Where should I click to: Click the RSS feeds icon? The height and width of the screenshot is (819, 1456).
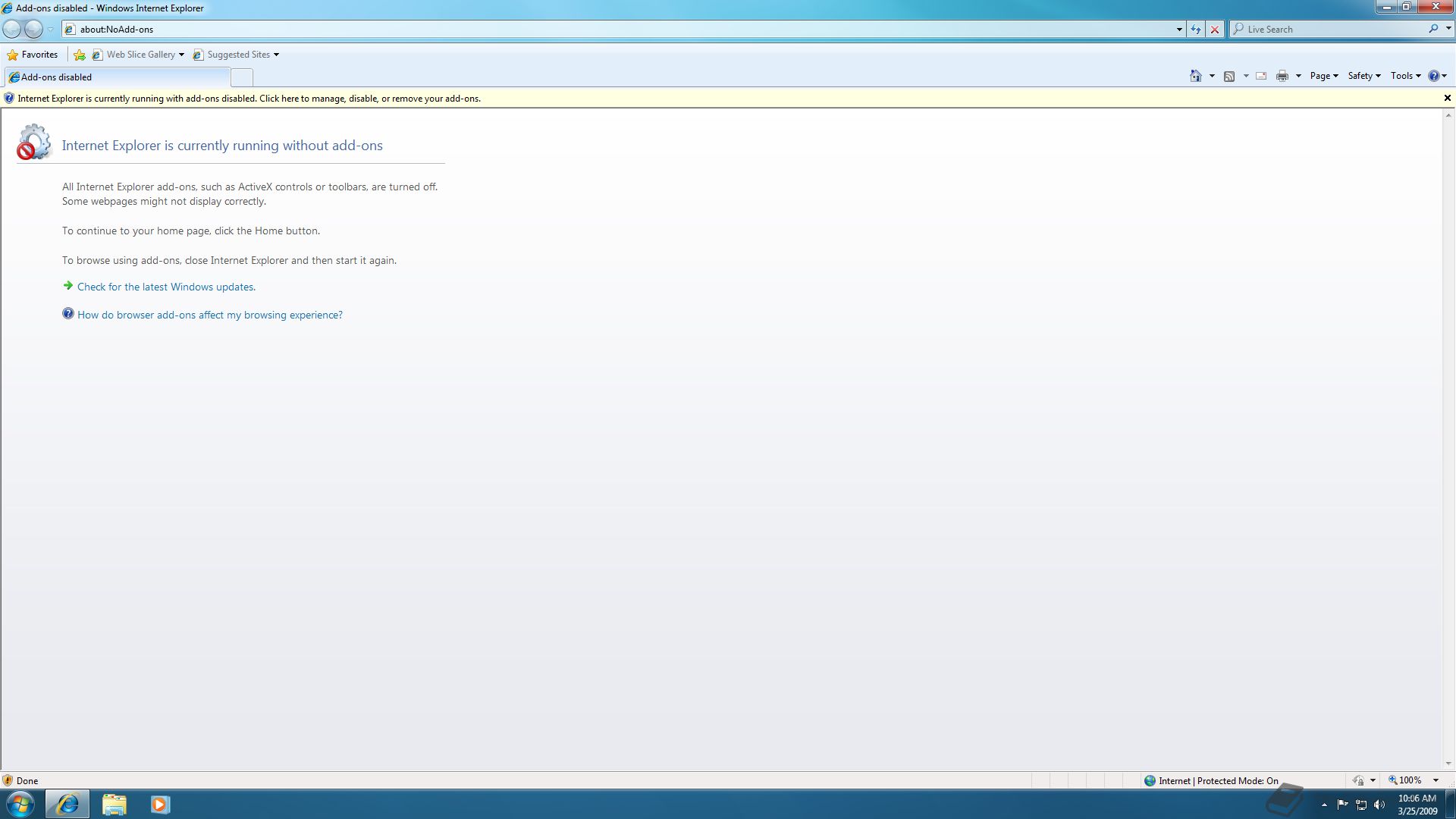point(1229,76)
